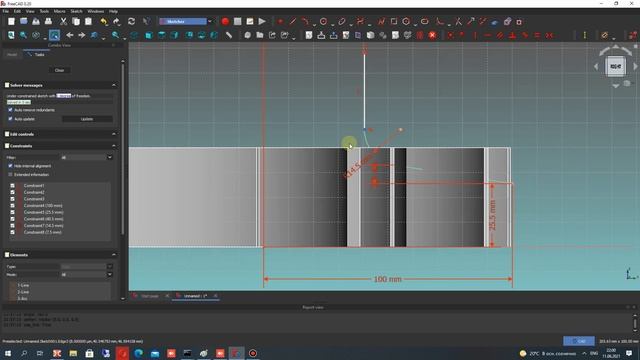This screenshot has height=360, width=640.
Task: Select the sketcher Point tool
Action: point(280,22)
